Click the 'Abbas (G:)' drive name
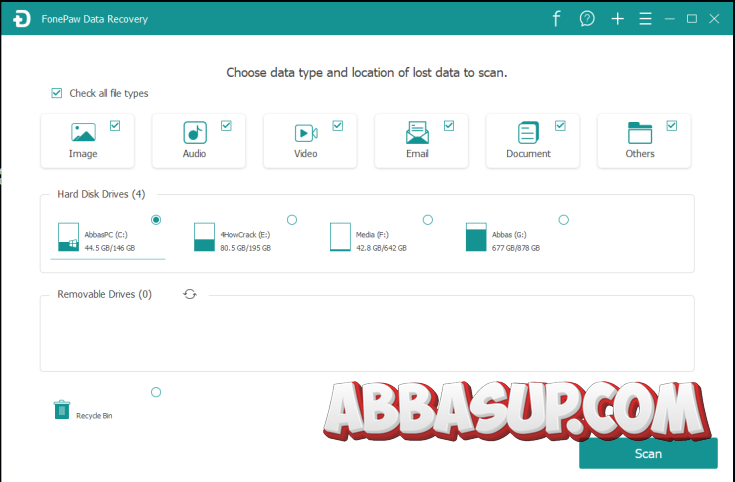Viewport: 735px width, 482px height. [509, 234]
